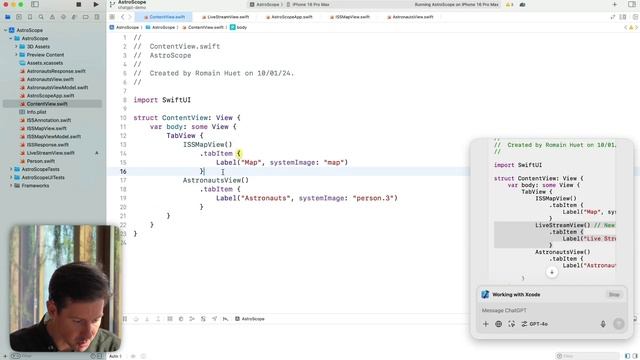Open ChatGPT work-with-apps icon

coord(511,324)
